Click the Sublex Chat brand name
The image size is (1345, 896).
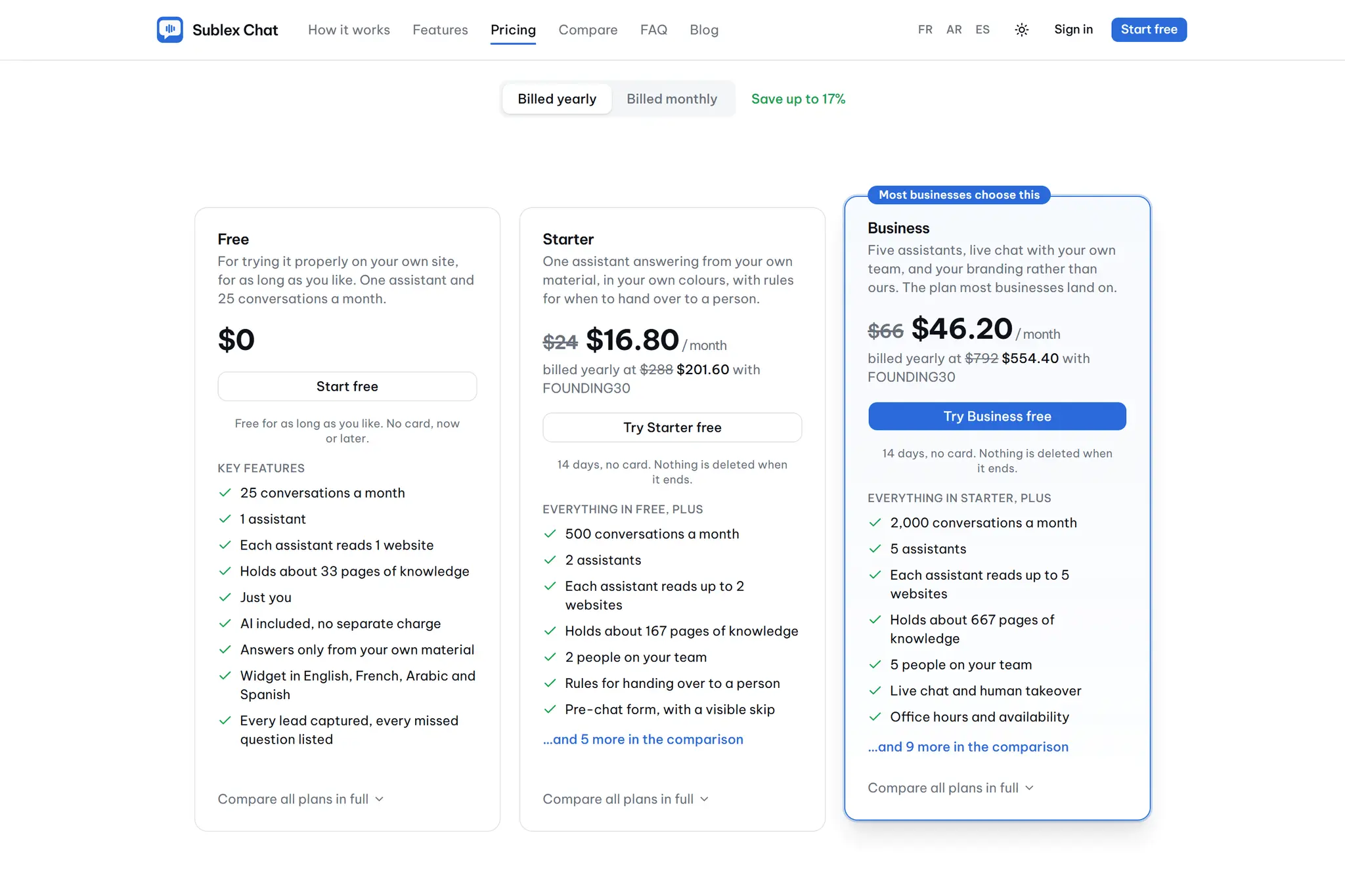(x=235, y=30)
